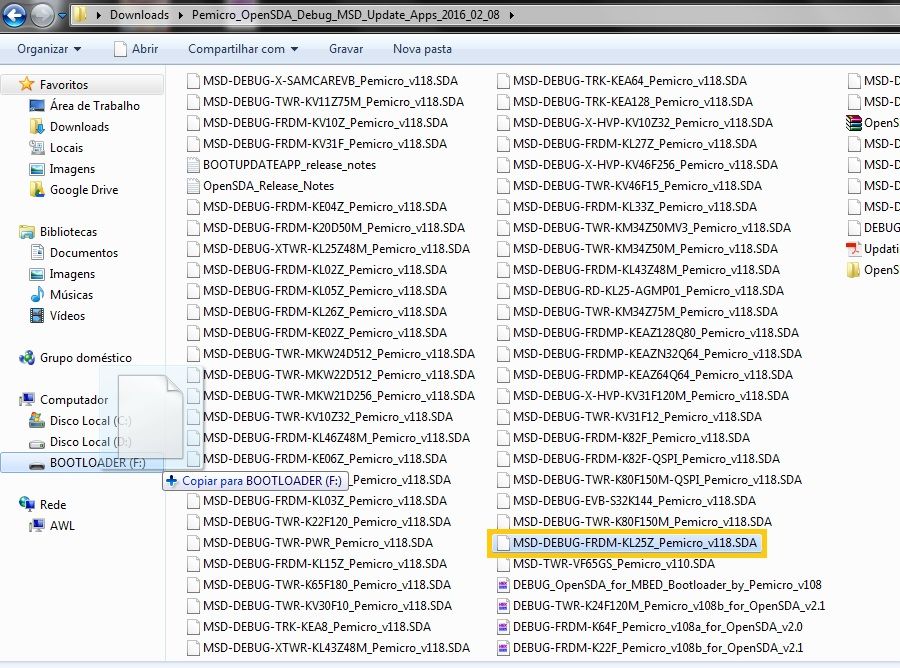Select MSD-DEBUG-TWR-K65F180_Pemicro_v118.SDA file name
The height and width of the screenshot is (668, 900).
pyautogui.click(x=327, y=585)
